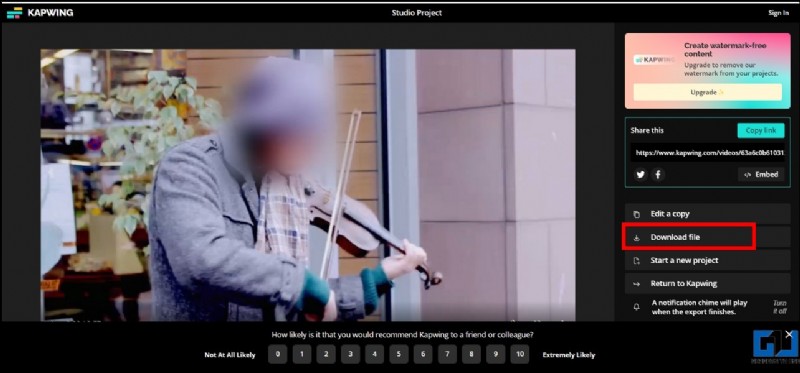Screen dimensions: 800x373
Task: Click the 'Not At All Likely' label
Action: click(230, 355)
